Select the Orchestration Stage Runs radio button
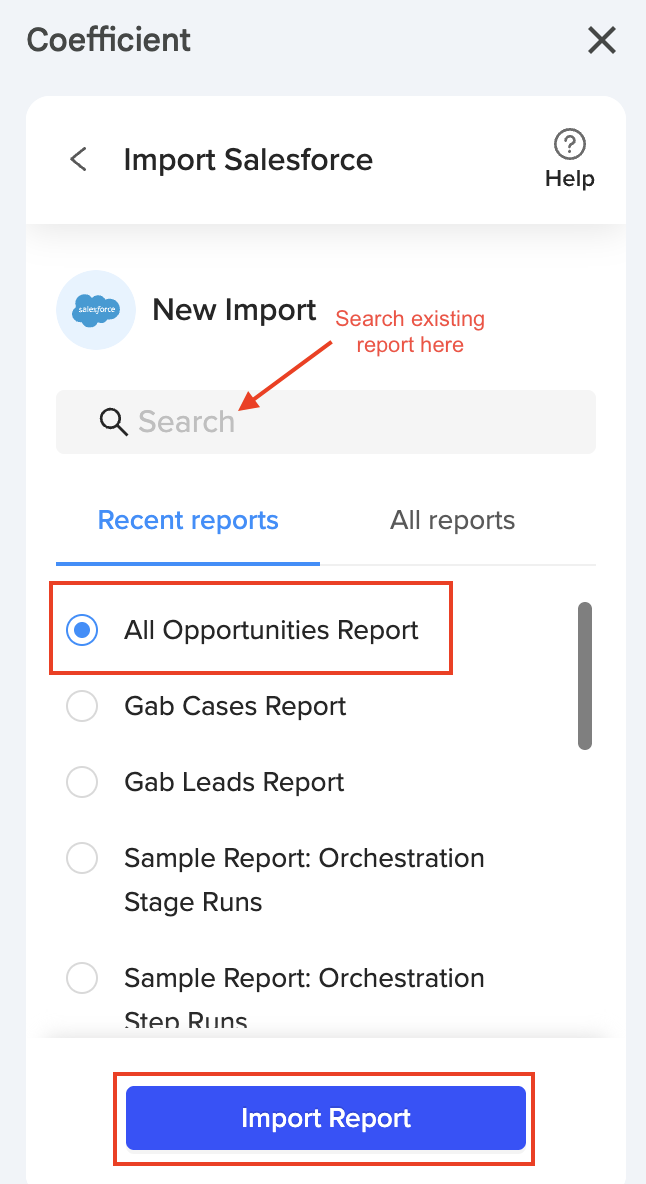The image size is (646, 1184). coord(82,858)
